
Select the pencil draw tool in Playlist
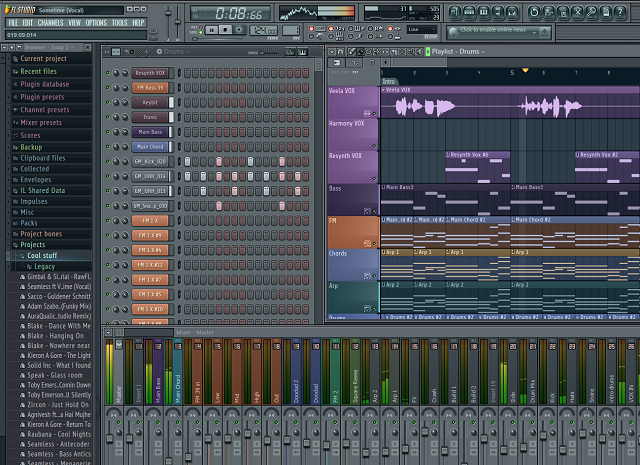(x=352, y=52)
